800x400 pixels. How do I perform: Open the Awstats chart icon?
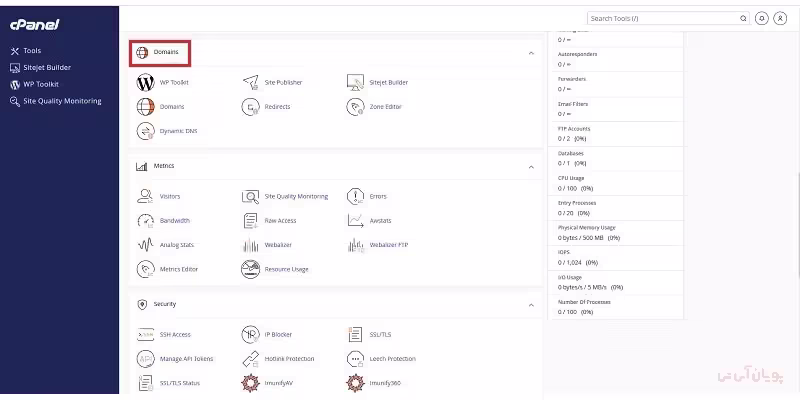coord(355,220)
